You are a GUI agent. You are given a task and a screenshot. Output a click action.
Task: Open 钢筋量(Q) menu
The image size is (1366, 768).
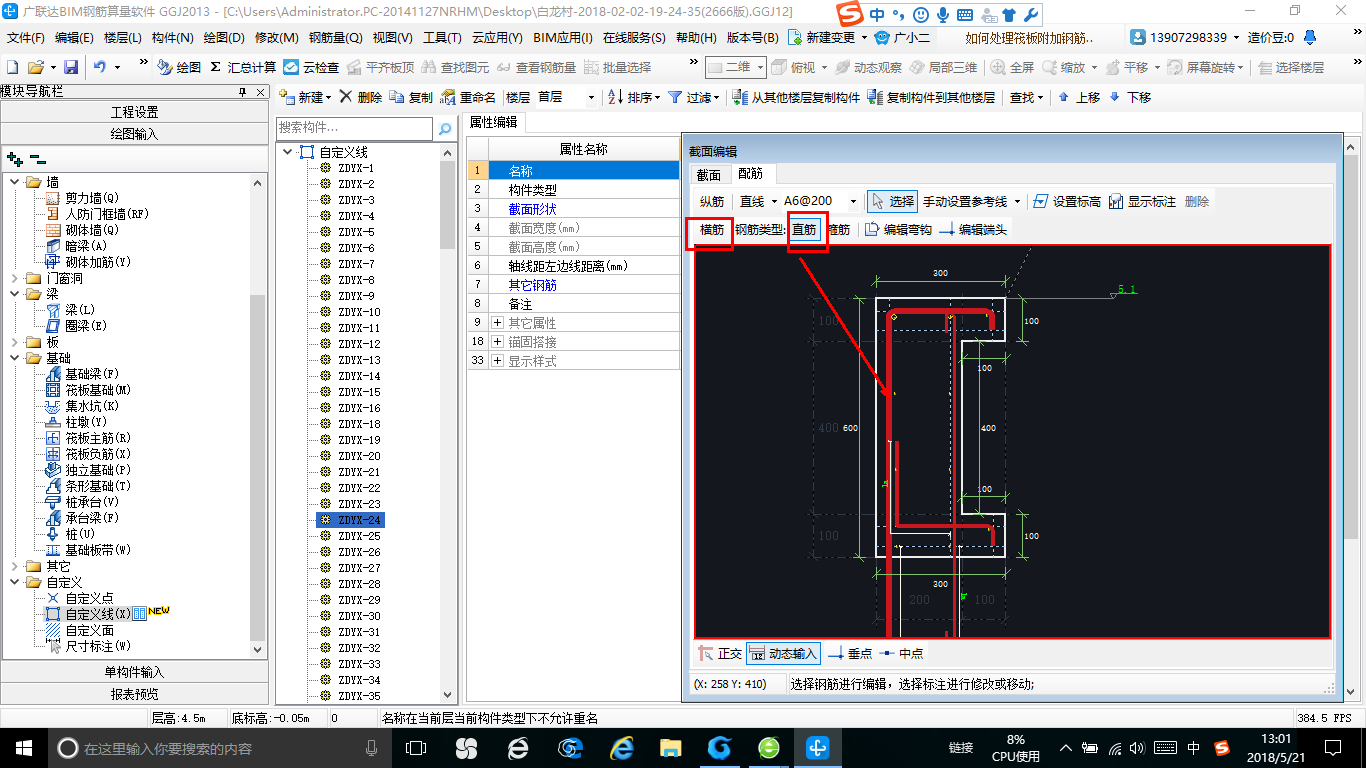click(x=335, y=37)
